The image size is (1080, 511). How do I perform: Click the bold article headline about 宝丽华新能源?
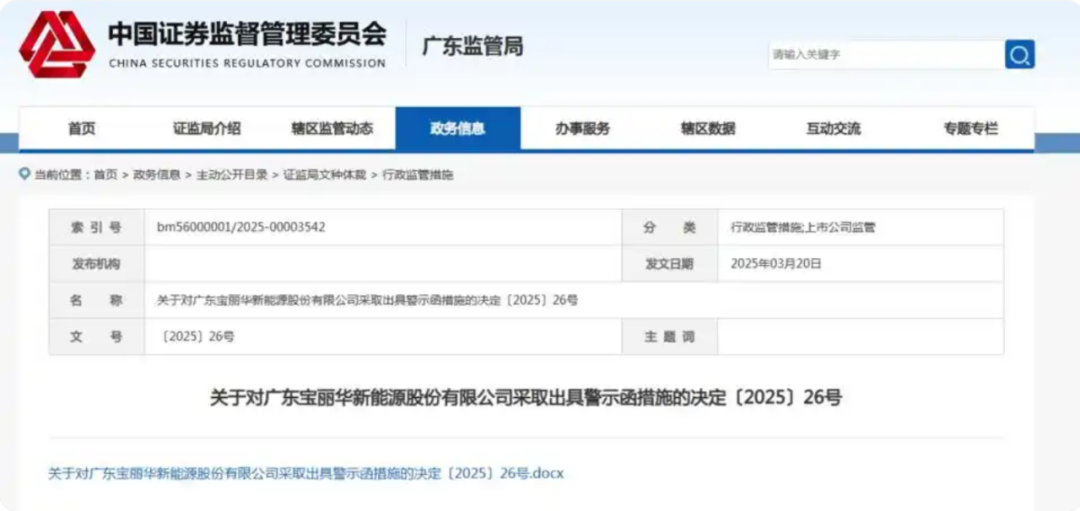coord(526,398)
